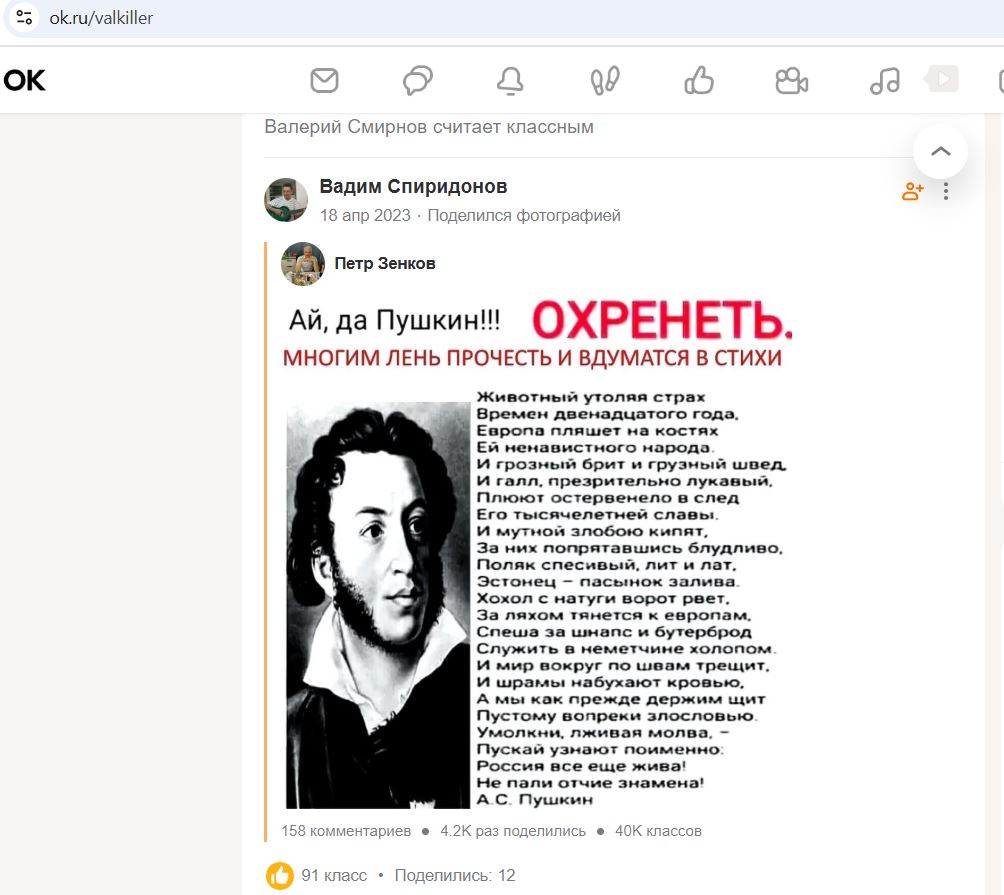Open Вадим Спиридонов profile name link

point(413,186)
